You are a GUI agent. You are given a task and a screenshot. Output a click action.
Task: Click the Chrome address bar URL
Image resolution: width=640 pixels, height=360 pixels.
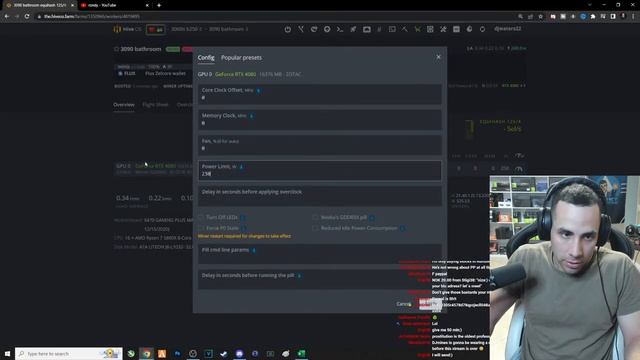[x=92, y=16]
